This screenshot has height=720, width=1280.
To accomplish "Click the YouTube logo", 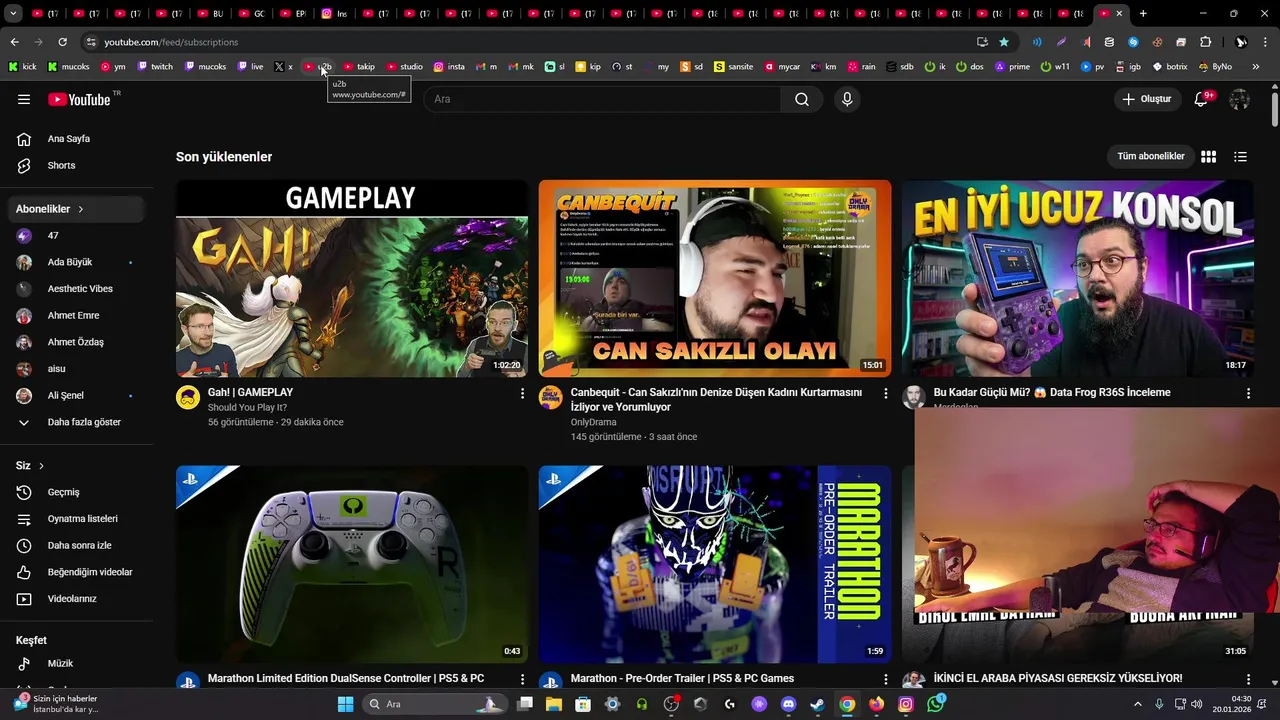I will pos(79,99).
